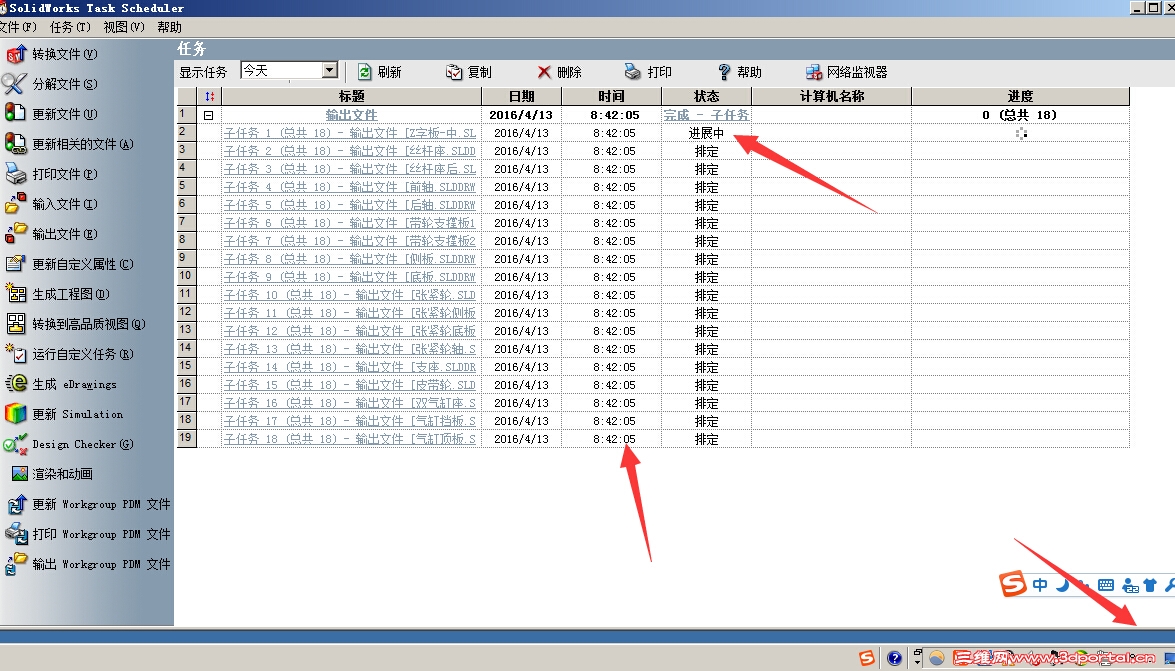Sort by the 状态 column header
The width and height of the screenshot is (1175, 671).
(707, 96)
